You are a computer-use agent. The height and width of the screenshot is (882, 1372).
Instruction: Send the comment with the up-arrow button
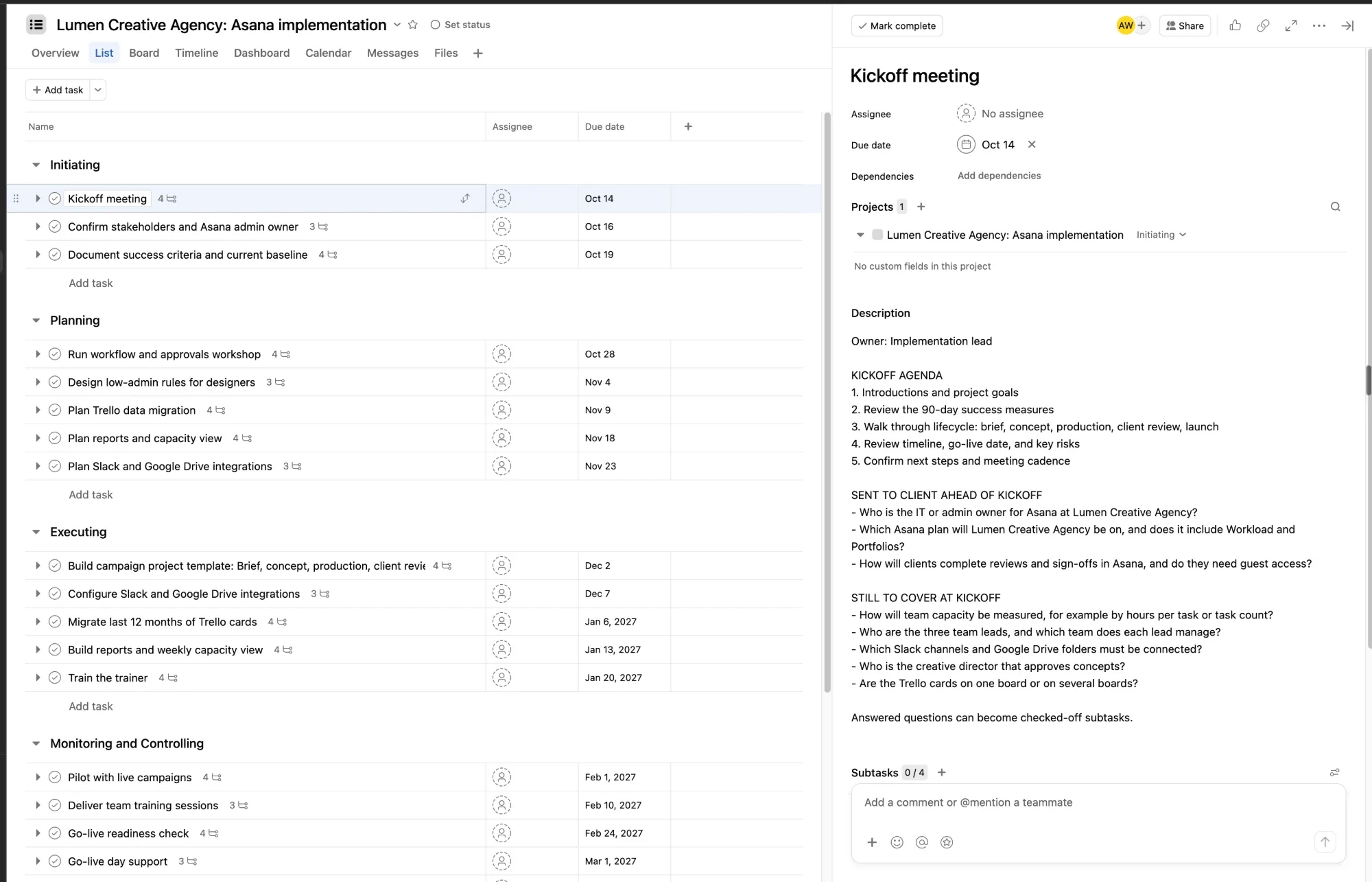tap(1325, 842)
